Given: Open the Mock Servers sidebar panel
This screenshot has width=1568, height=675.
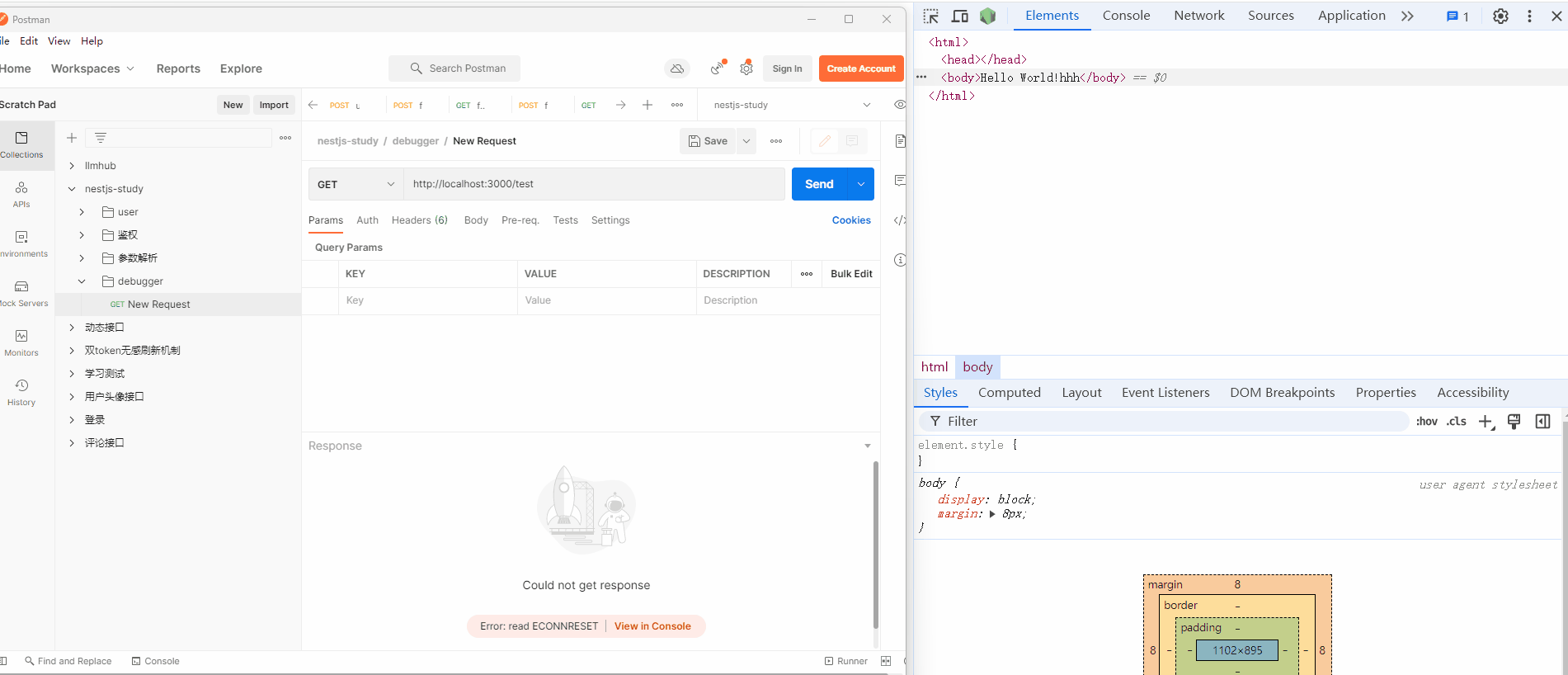Looking at the screenshot, I should tap(22, 294).
